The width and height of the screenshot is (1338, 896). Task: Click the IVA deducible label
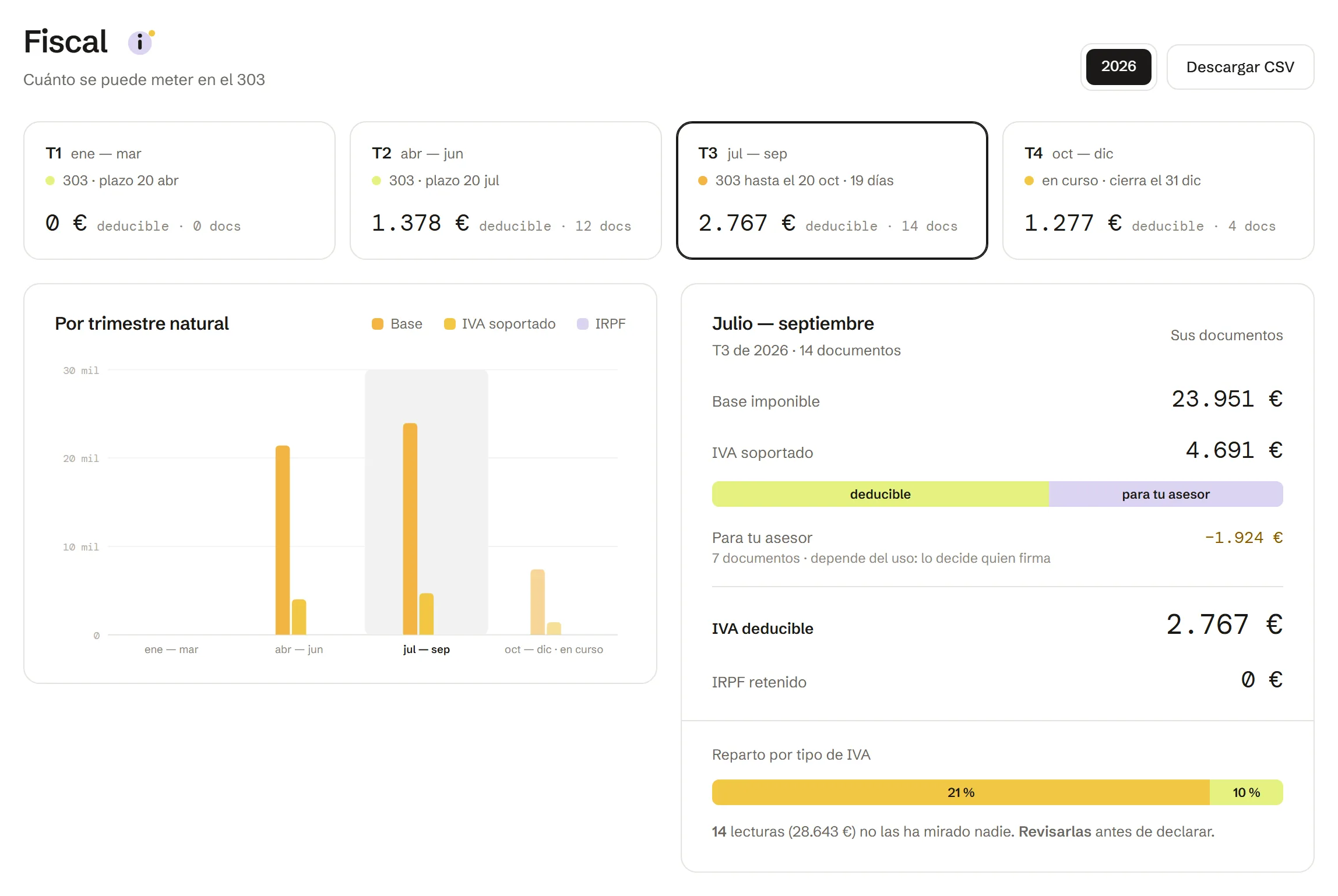coord(762,629)
